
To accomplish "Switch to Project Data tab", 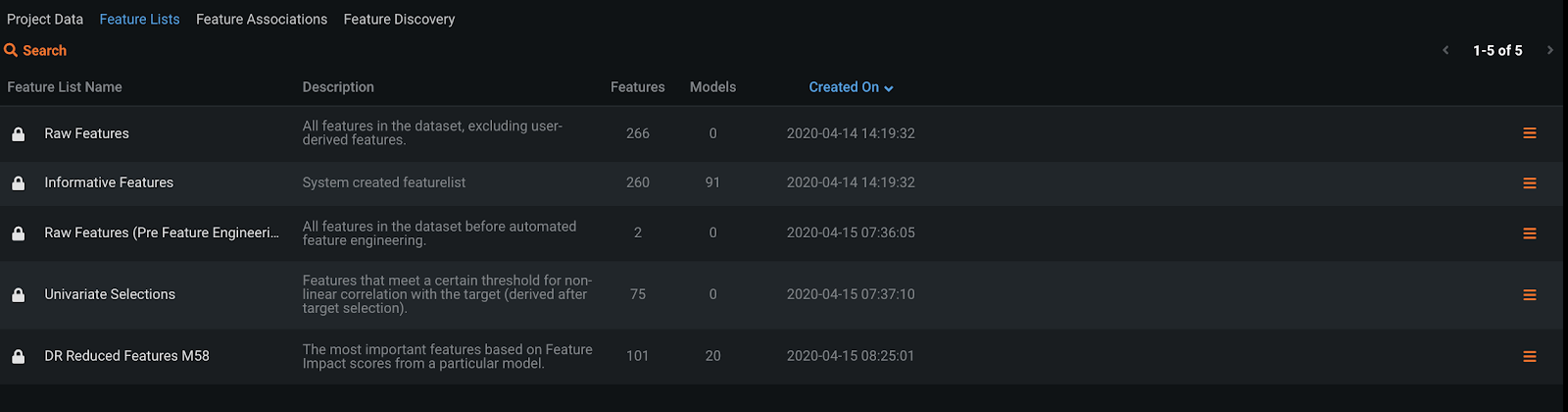I will pyautogui.click(x=45, y=20).
